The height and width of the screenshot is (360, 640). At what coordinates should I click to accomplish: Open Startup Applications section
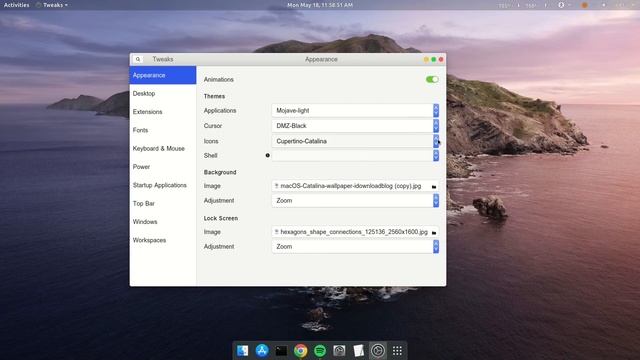(x=163, y=185)
